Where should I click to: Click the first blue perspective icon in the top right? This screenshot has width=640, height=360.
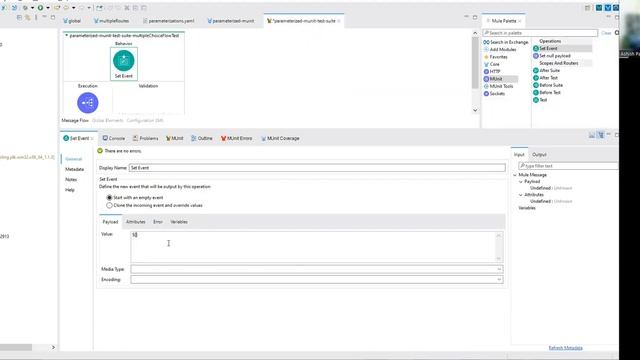pos(599,8)
